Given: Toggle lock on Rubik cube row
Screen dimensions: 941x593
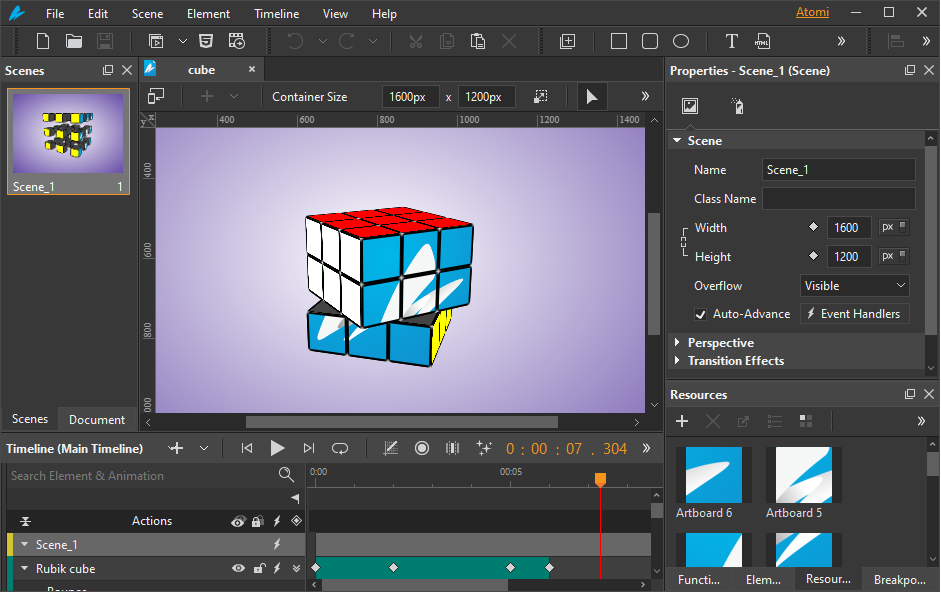Looking at the screenshot, I should (258, 569).
